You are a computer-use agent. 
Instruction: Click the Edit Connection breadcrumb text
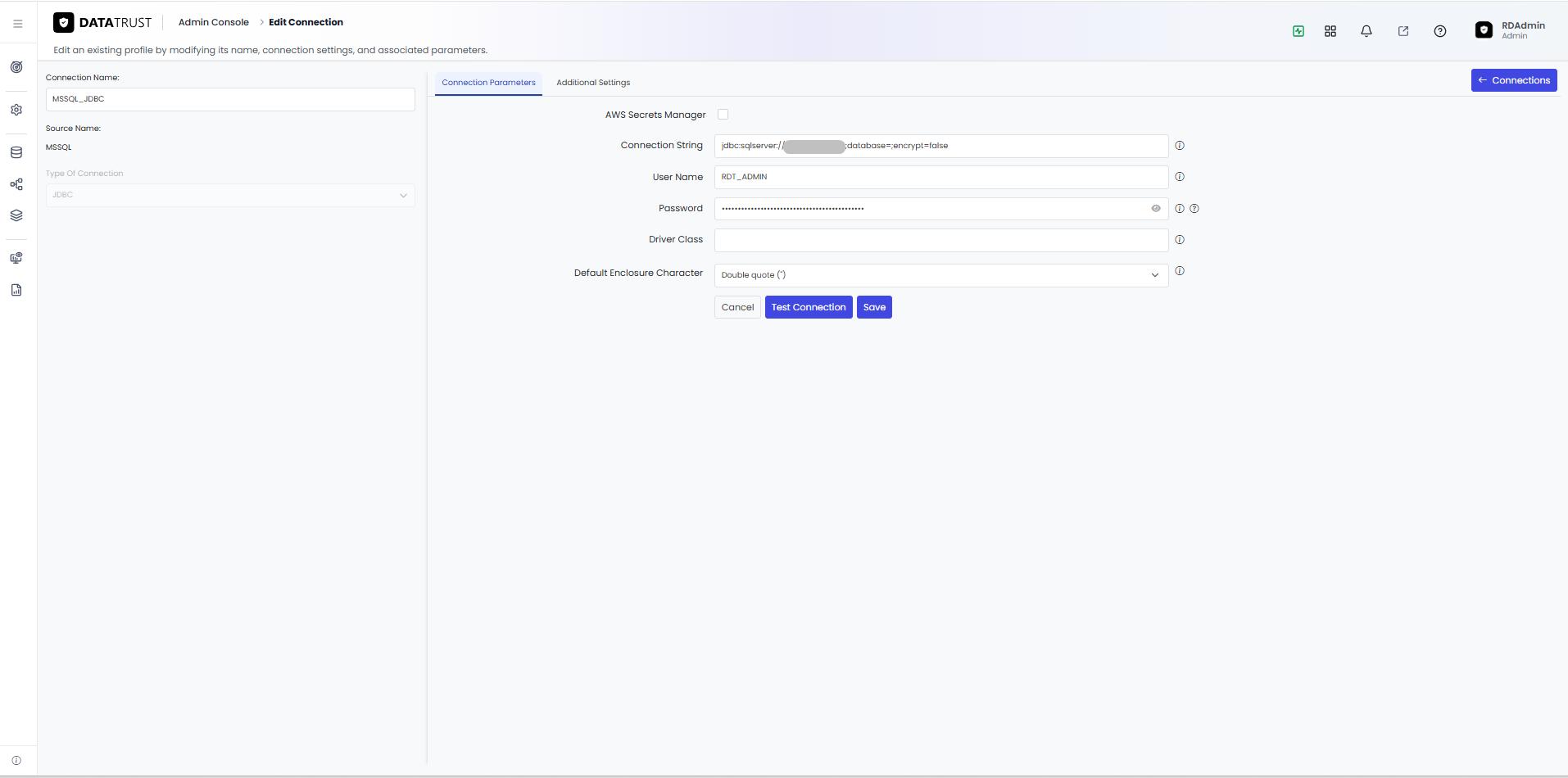pyautogui.click(x=306, y=22)
